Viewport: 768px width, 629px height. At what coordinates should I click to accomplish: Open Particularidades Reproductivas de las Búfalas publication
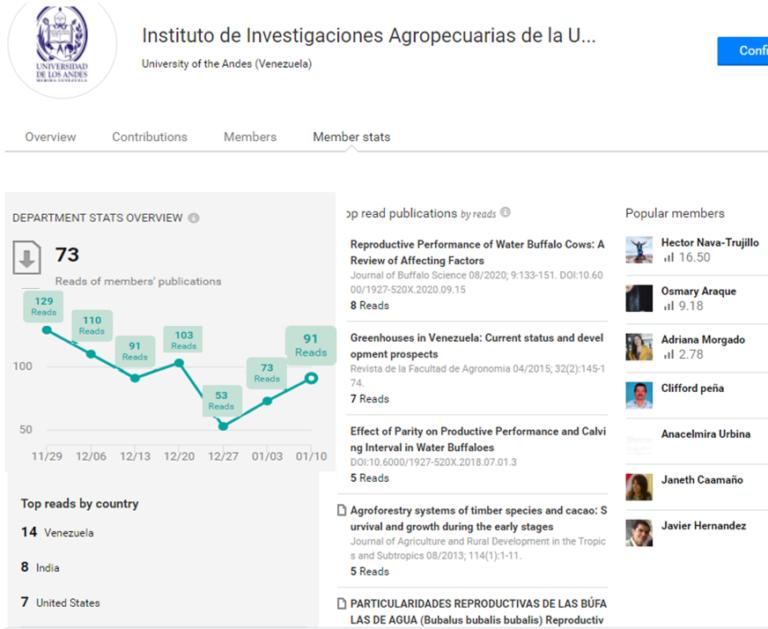tap(479, 612)
